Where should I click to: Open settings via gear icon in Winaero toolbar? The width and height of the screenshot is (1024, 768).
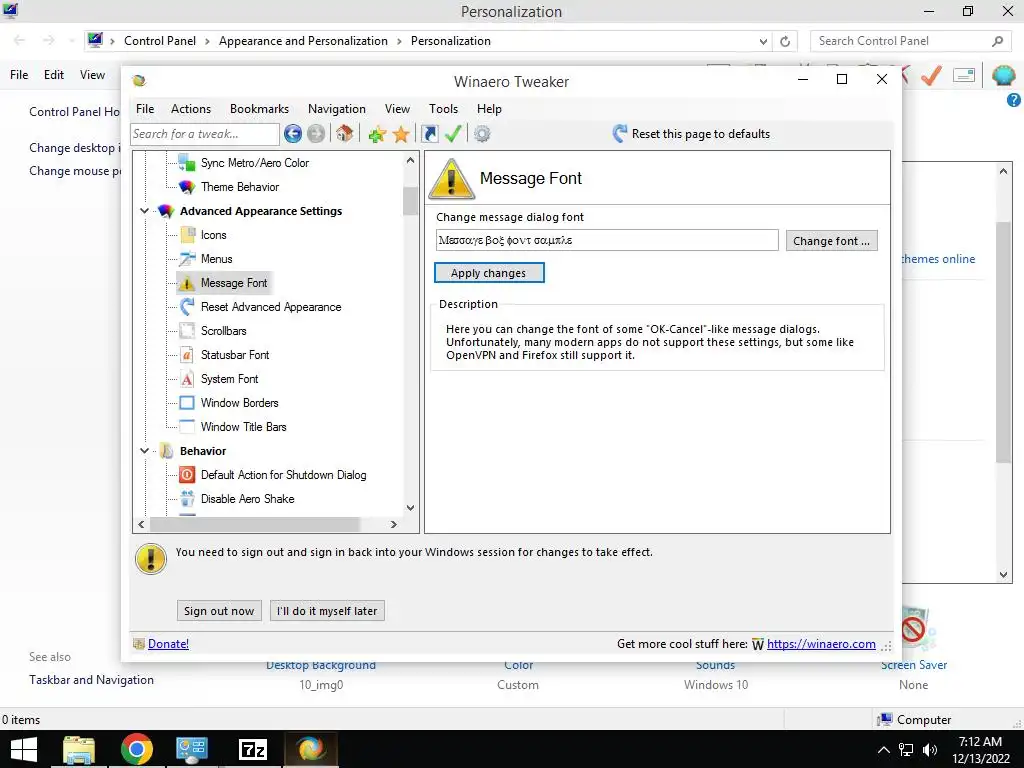click(482, 134)
